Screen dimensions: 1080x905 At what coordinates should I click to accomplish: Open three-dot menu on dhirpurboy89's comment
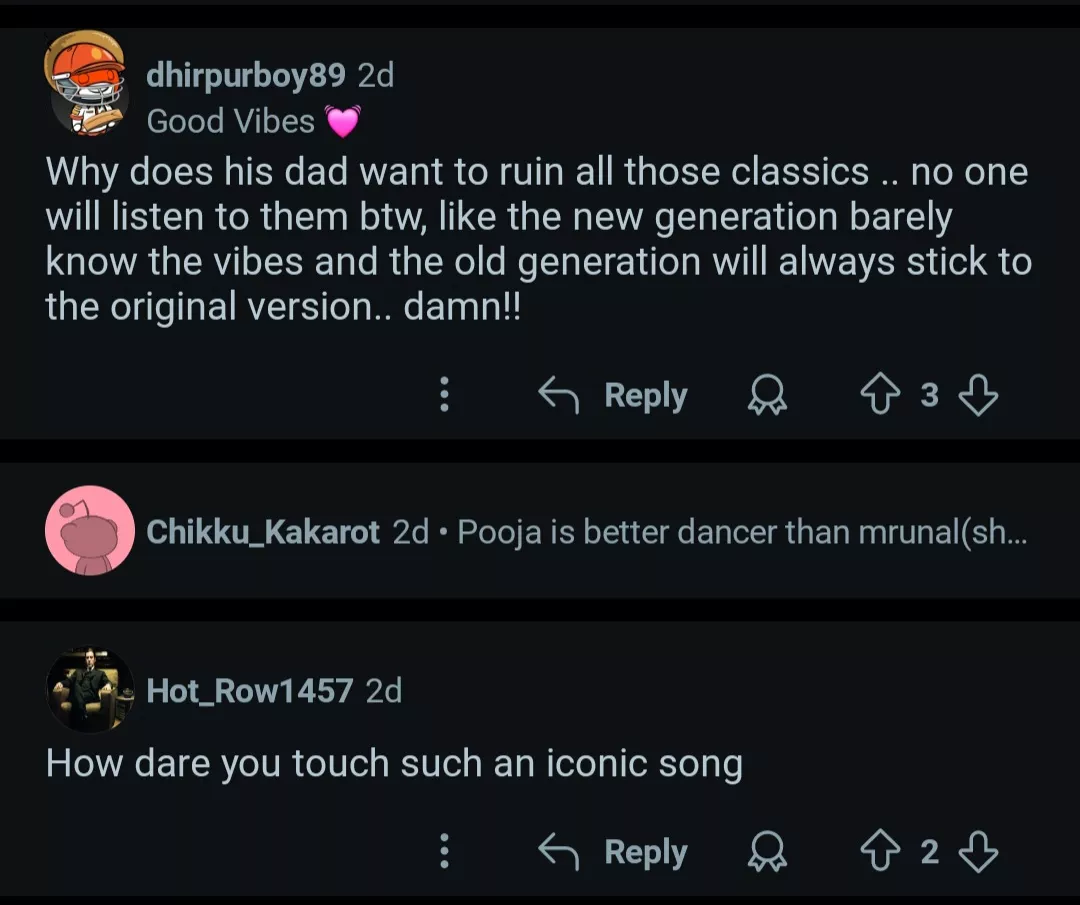(x=445, y=396)
